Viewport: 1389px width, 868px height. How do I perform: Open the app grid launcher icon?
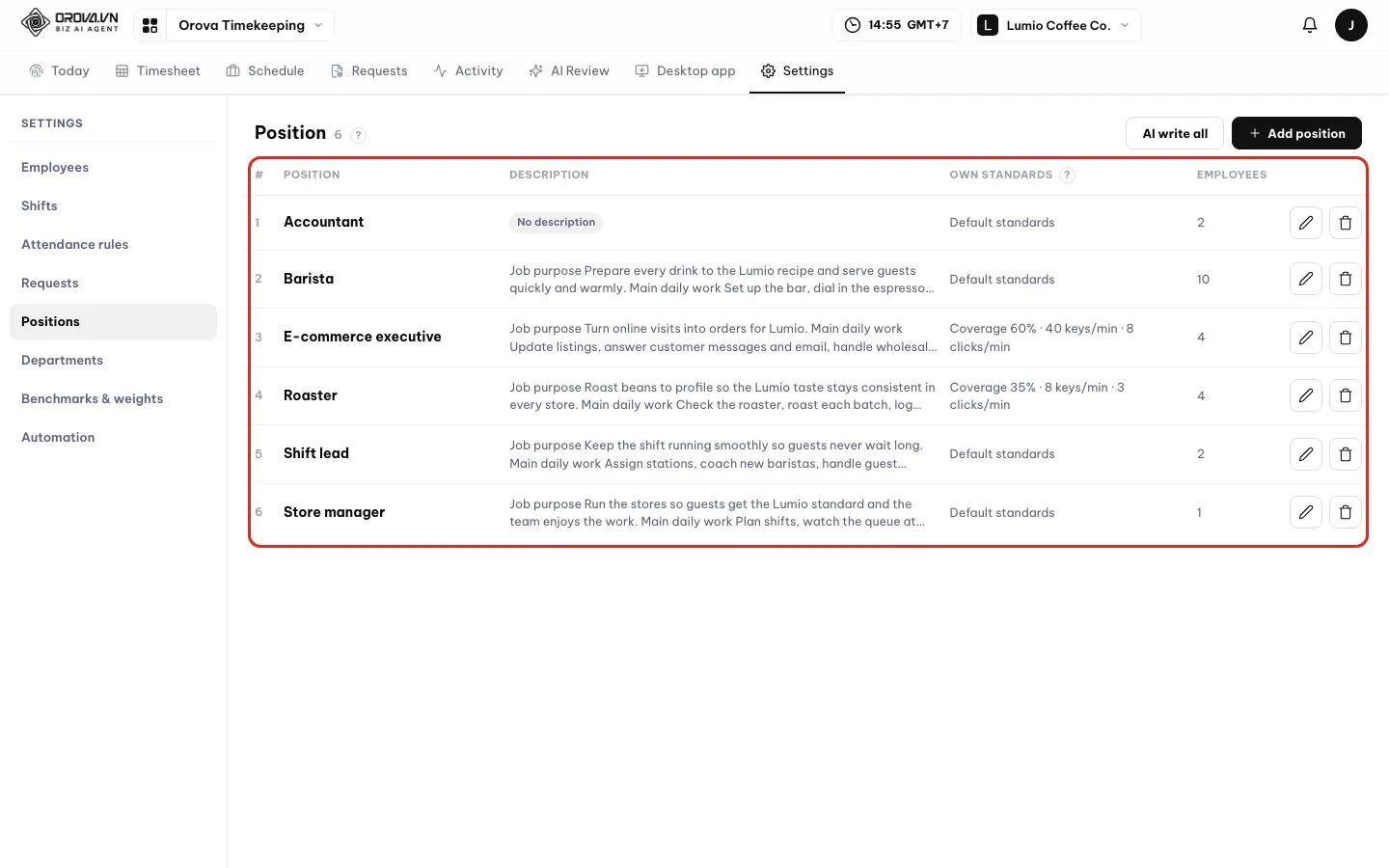point(150,25)
